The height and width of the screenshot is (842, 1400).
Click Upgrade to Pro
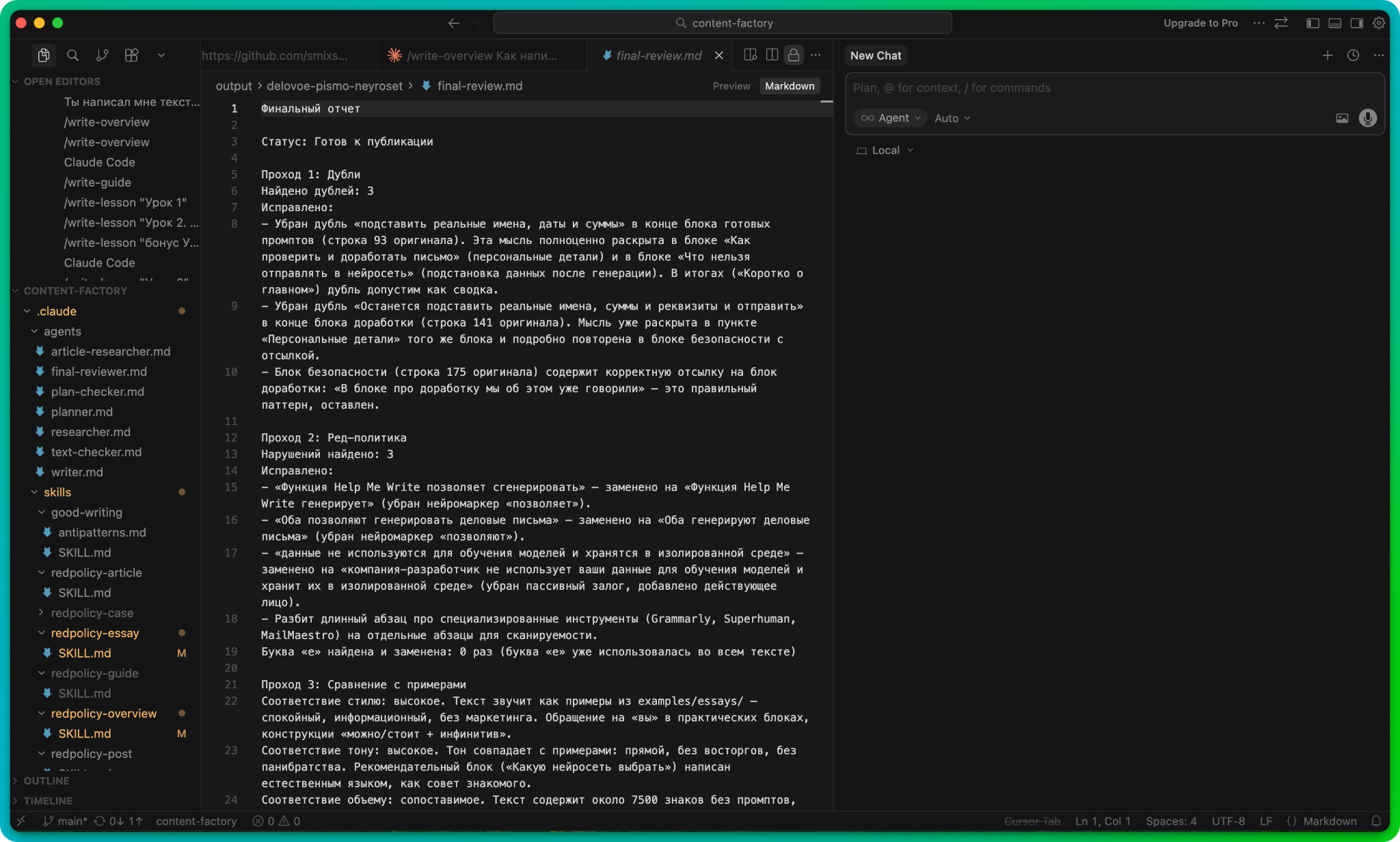click(x=1200, y=23)
